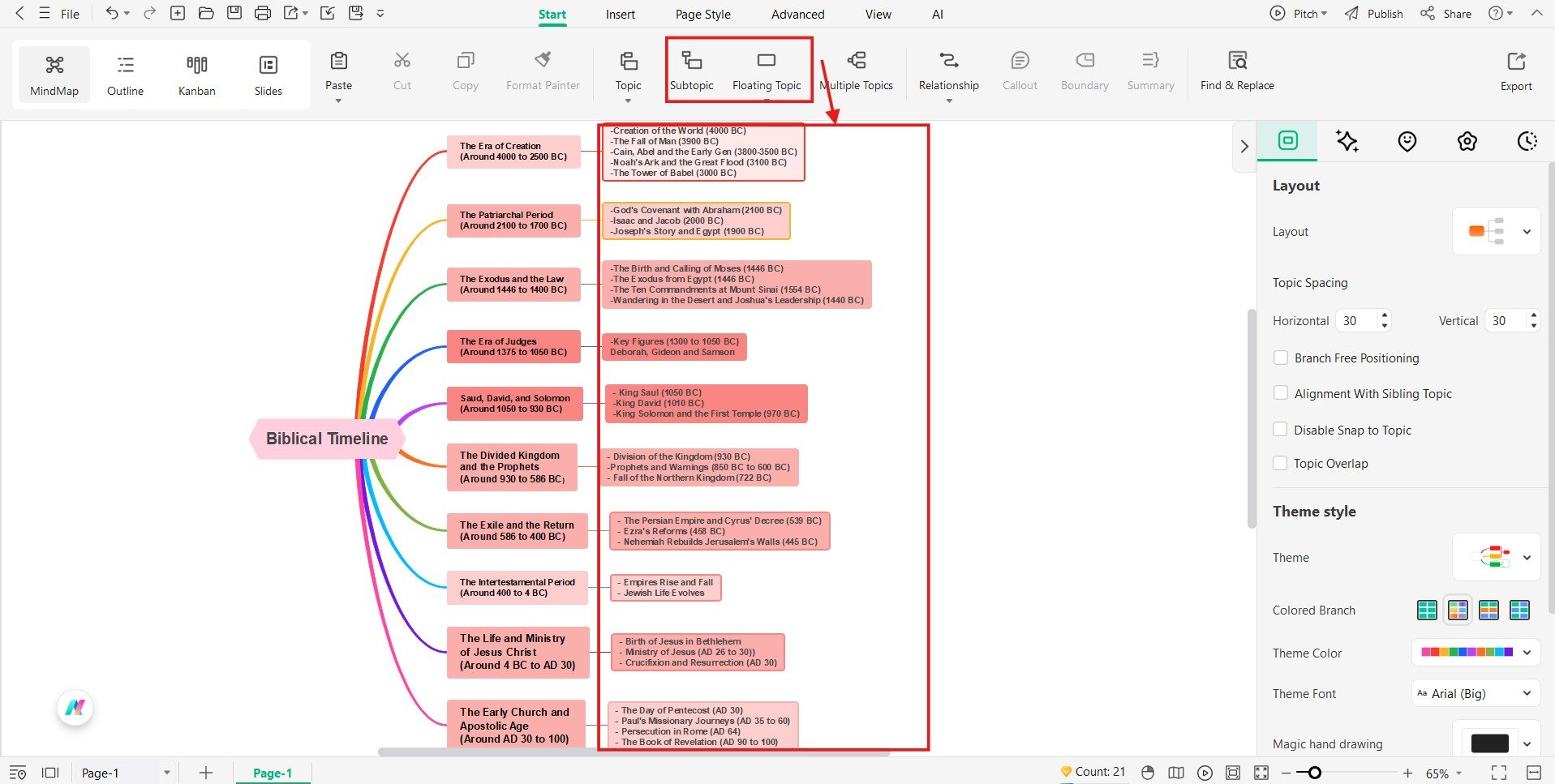
Task: Select the third Colored Branch style
Action: [x=1488, y=610]
